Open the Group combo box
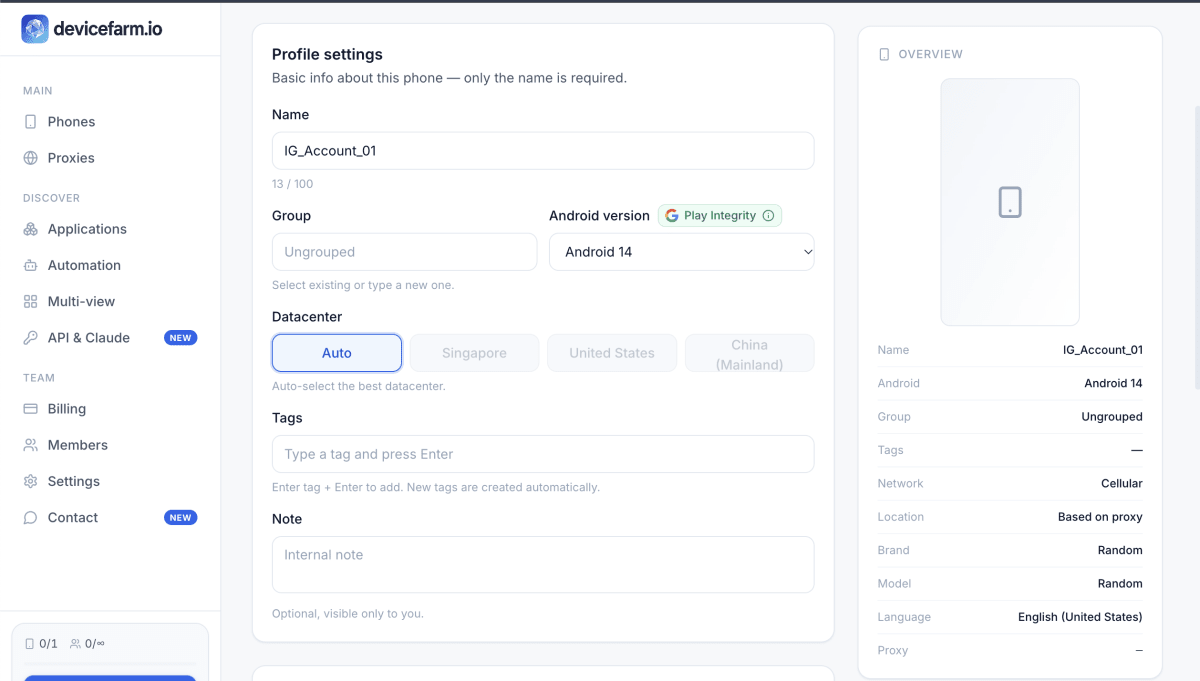1200x681 pixels. [404, 252]
